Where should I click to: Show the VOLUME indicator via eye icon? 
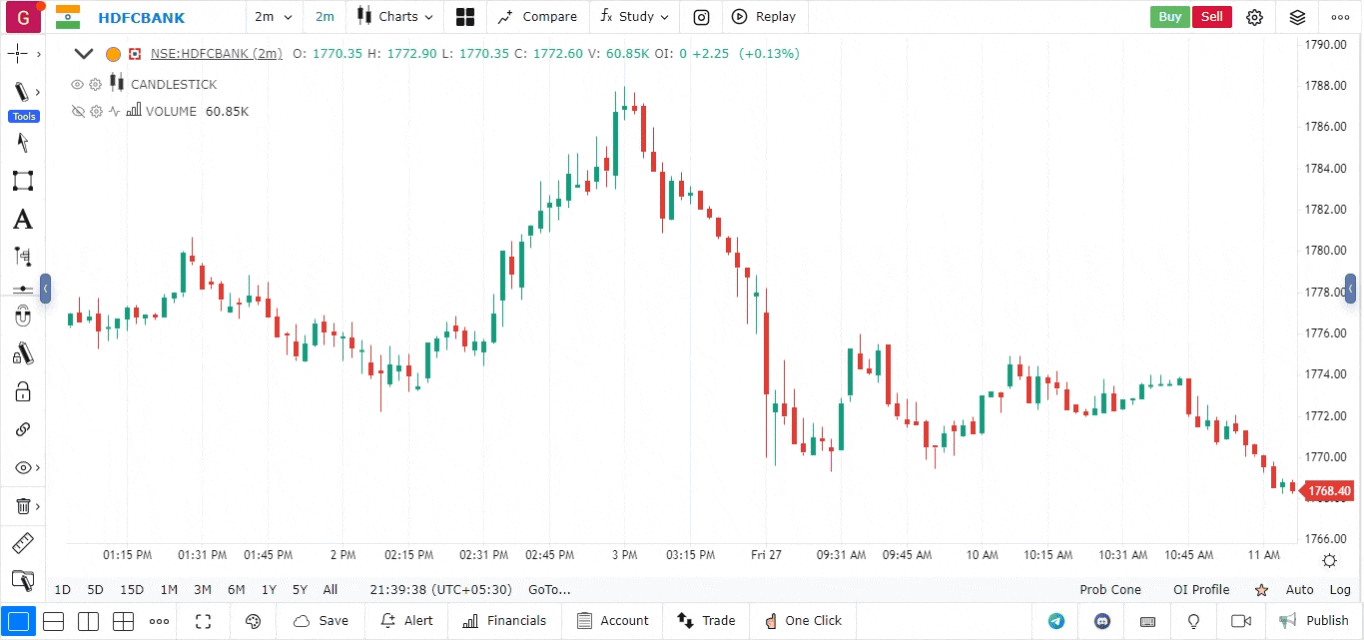(77, 112)
